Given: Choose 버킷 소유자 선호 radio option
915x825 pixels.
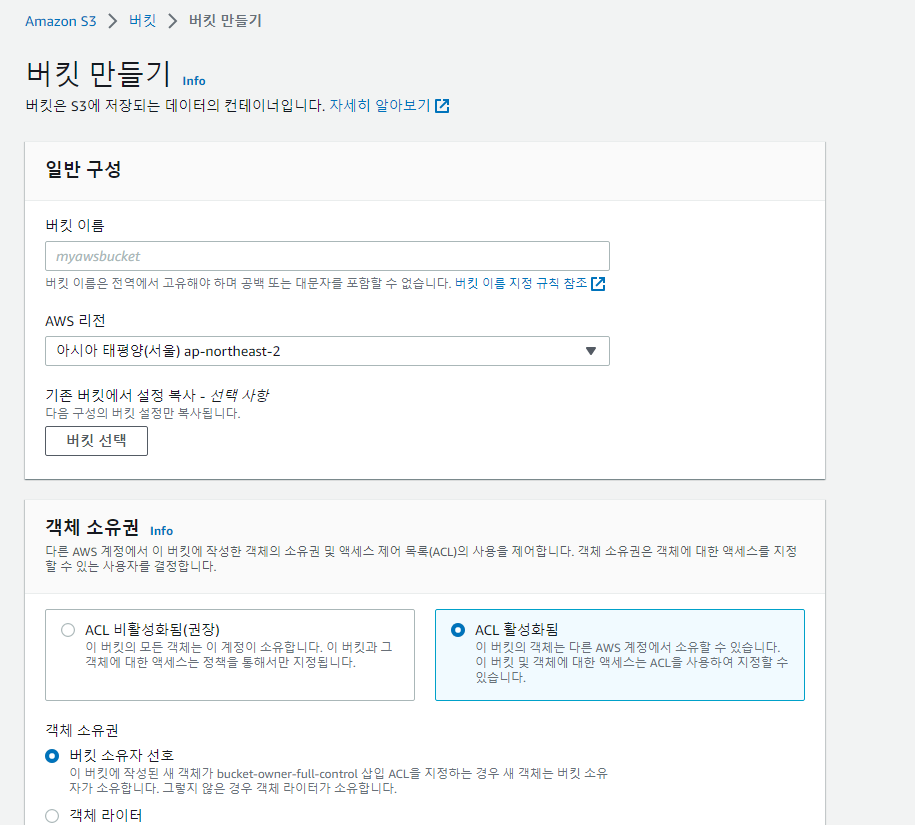Looking at the screenshot, I should click(52, 756).
